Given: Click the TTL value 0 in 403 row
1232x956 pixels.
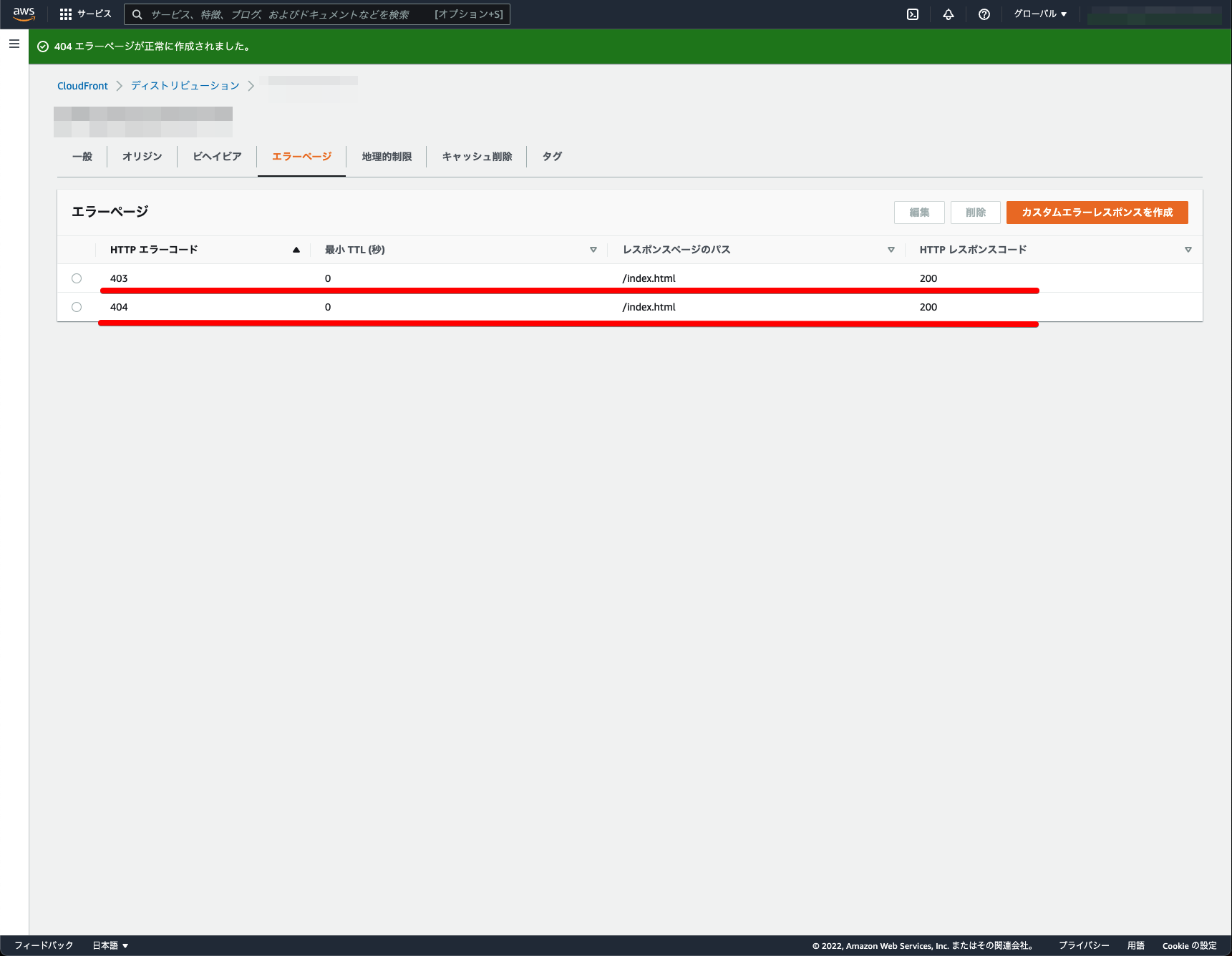Looking at the screenshot, I should click(x=328, y=278).
